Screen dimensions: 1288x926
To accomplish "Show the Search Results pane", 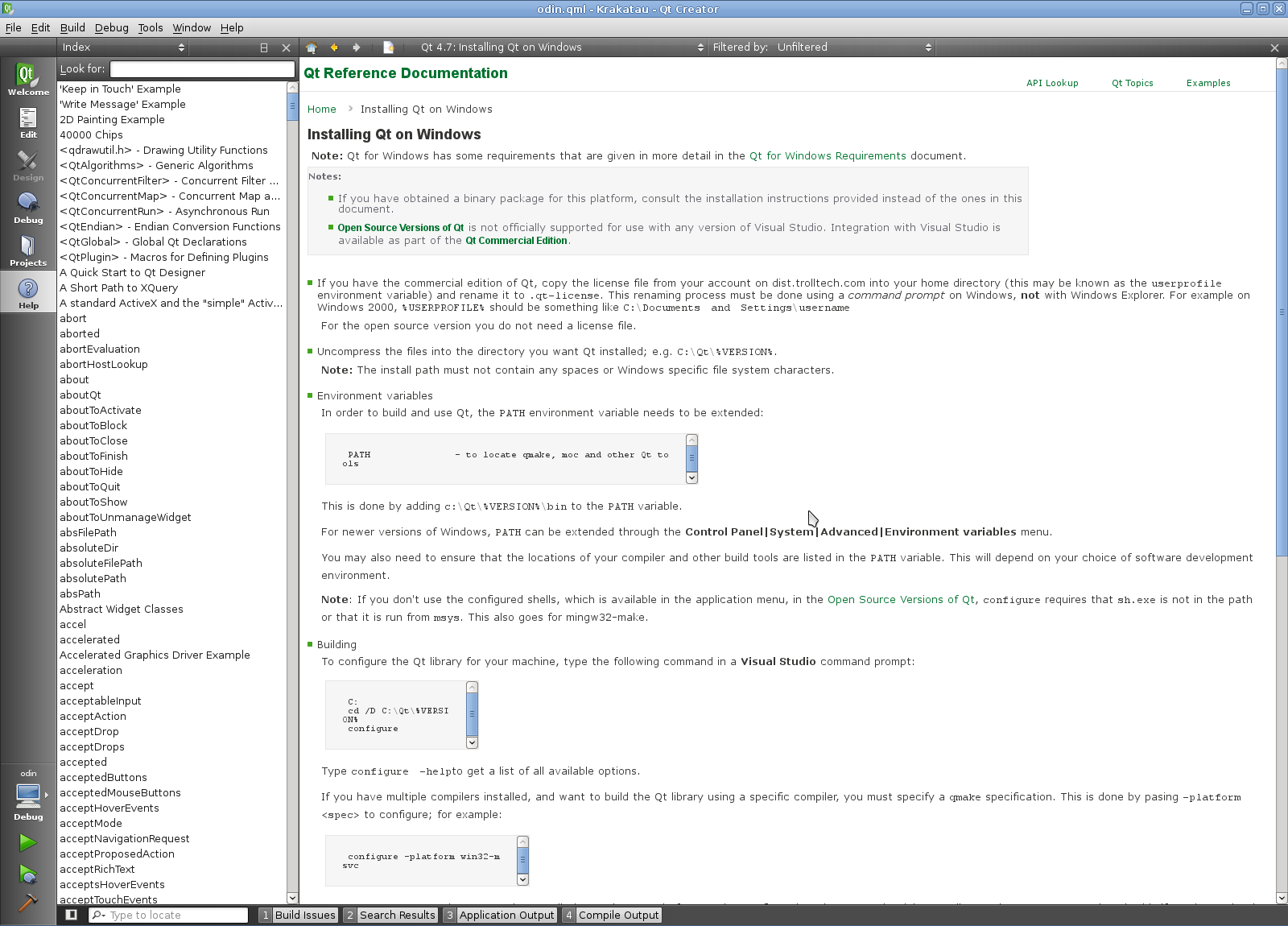I will tap(390, 915).
